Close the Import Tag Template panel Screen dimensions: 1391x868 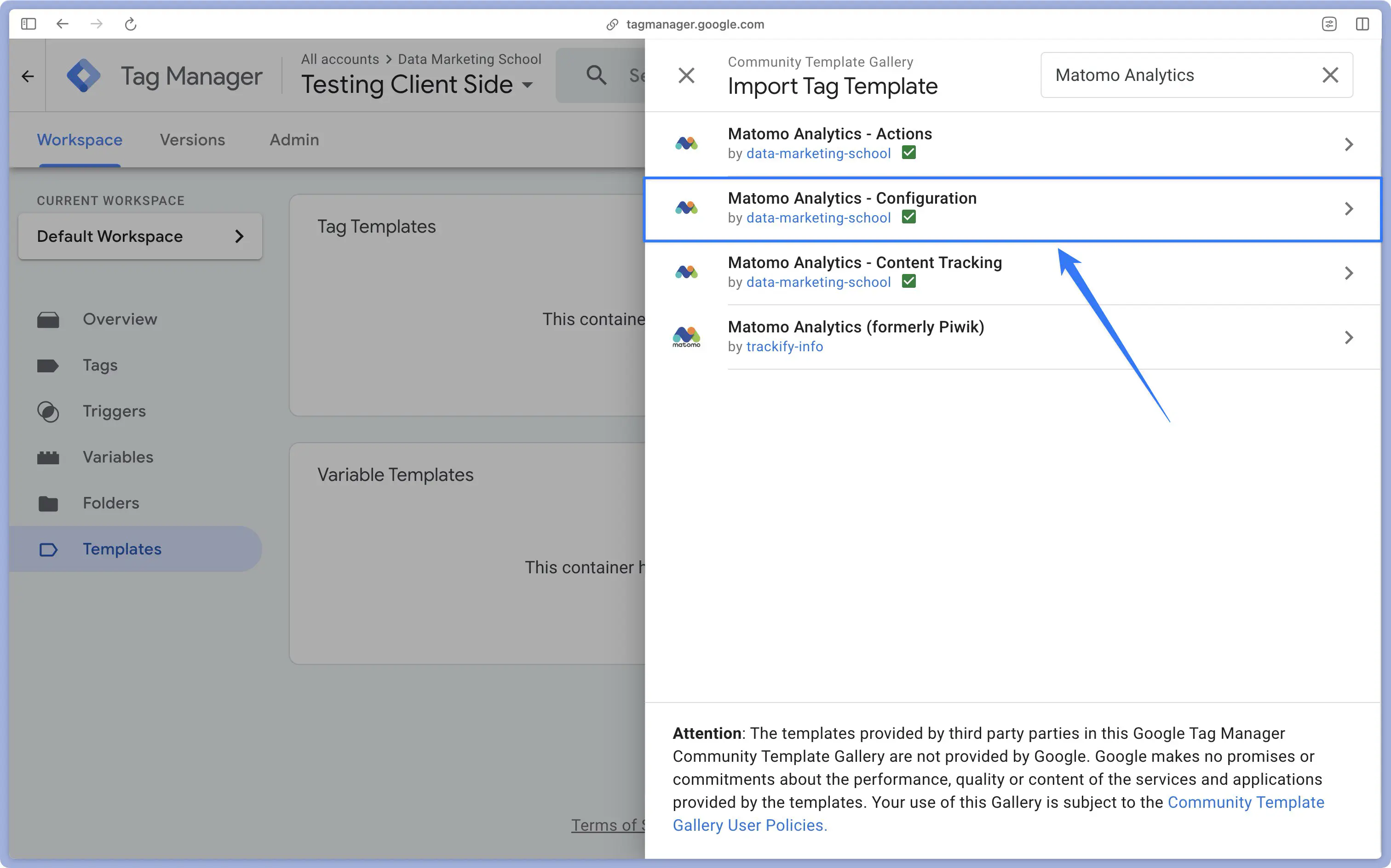[686, 75]
